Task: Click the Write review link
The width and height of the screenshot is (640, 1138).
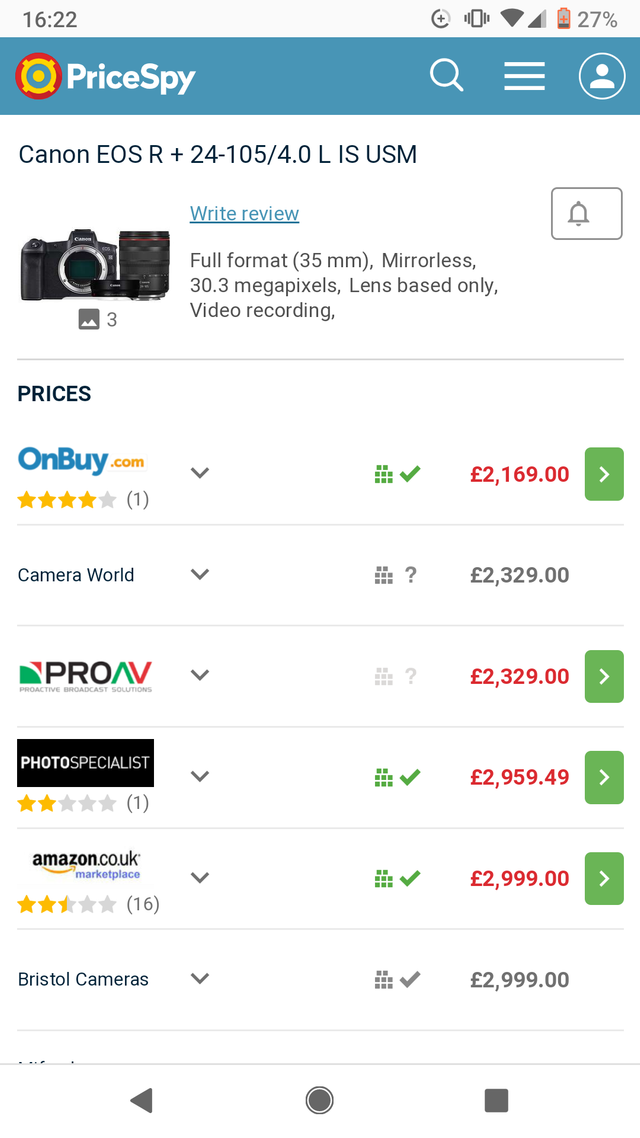Action: point(244,213)
